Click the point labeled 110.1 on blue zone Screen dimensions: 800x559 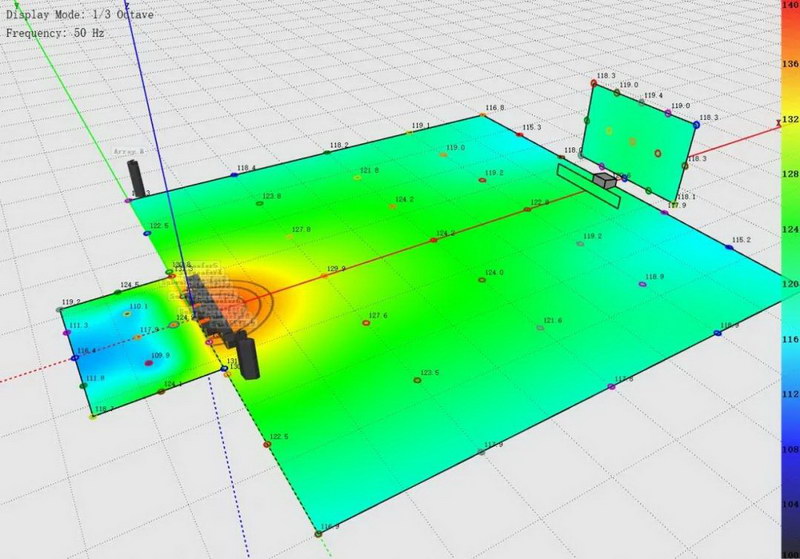click(x=127, y=314)
